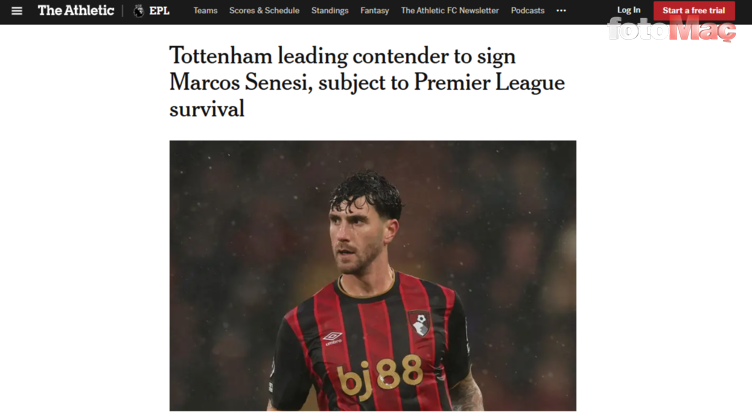Open the Teams menu
Screen dimensions: 752x416
(205, 11)
